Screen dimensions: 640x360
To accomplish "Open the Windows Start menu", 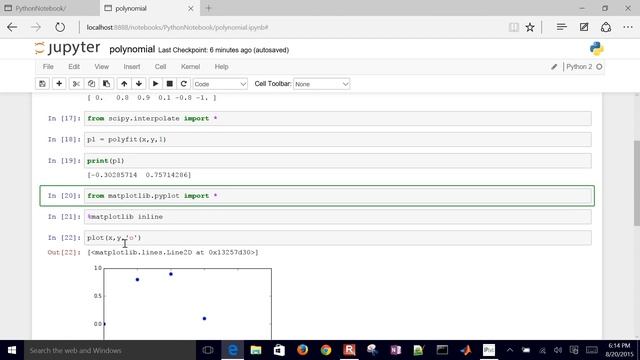I will (x=12, y=350).
